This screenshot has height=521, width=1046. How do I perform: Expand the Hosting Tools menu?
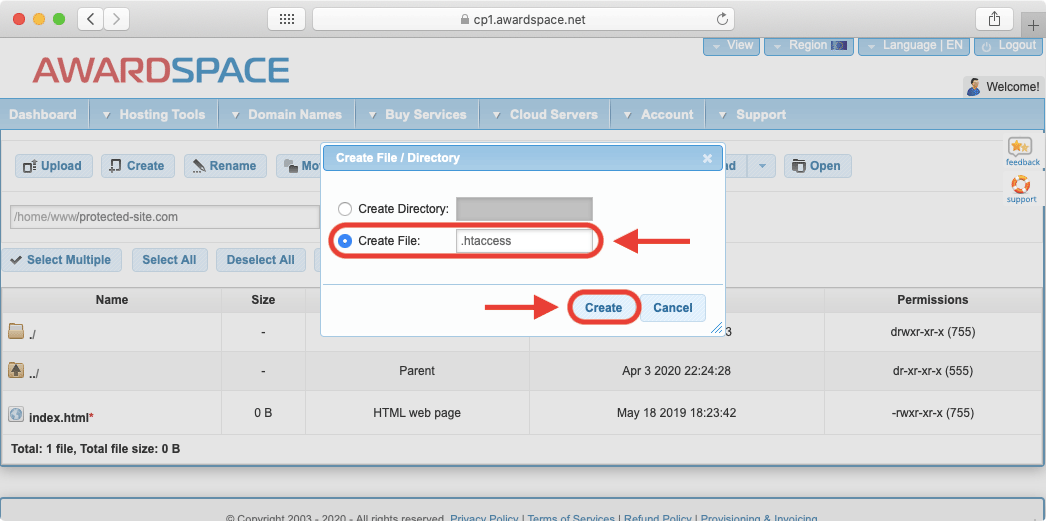coord(153,115)
